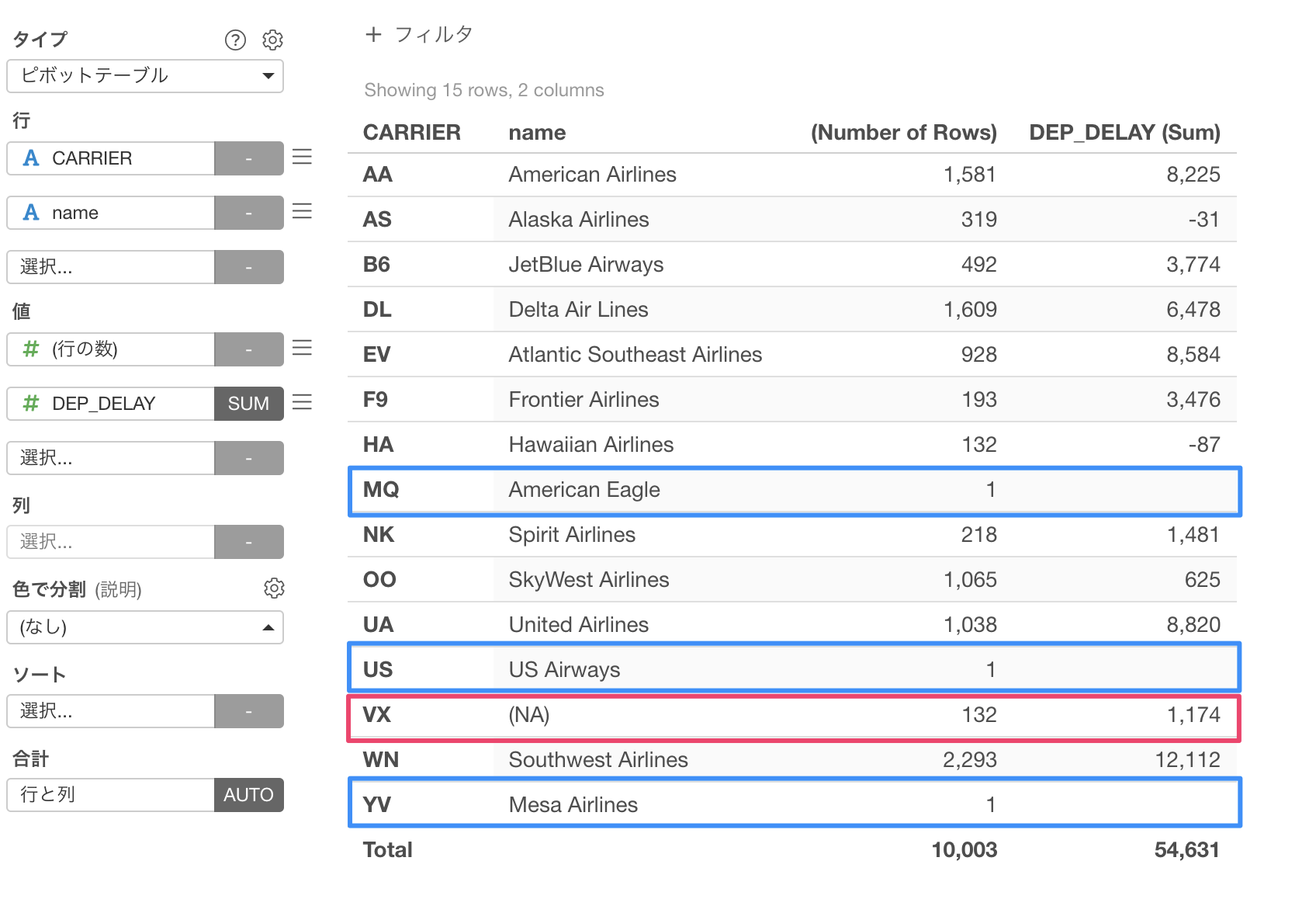
Task: Select the Spirit Airlines name cell
Action: [x=572, y=534]
